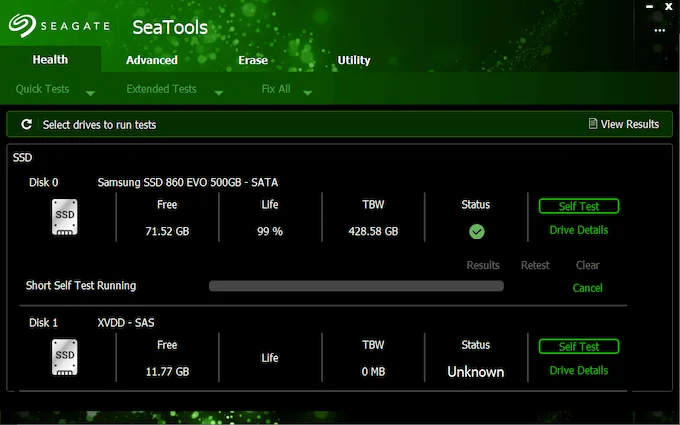Click the 11.77 GB free value

(x=167, y=372)
